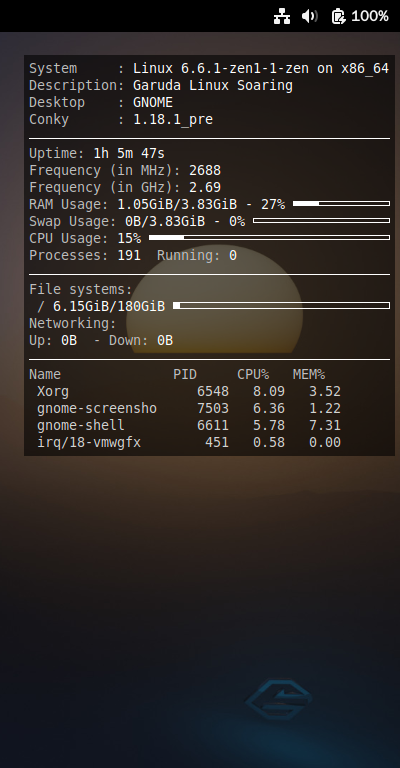Image resolution: width=400 pixels, height=768 pixels.
Task: Click 'Garuda Linux Soaring' description
Action: click(x=212, y=86)
